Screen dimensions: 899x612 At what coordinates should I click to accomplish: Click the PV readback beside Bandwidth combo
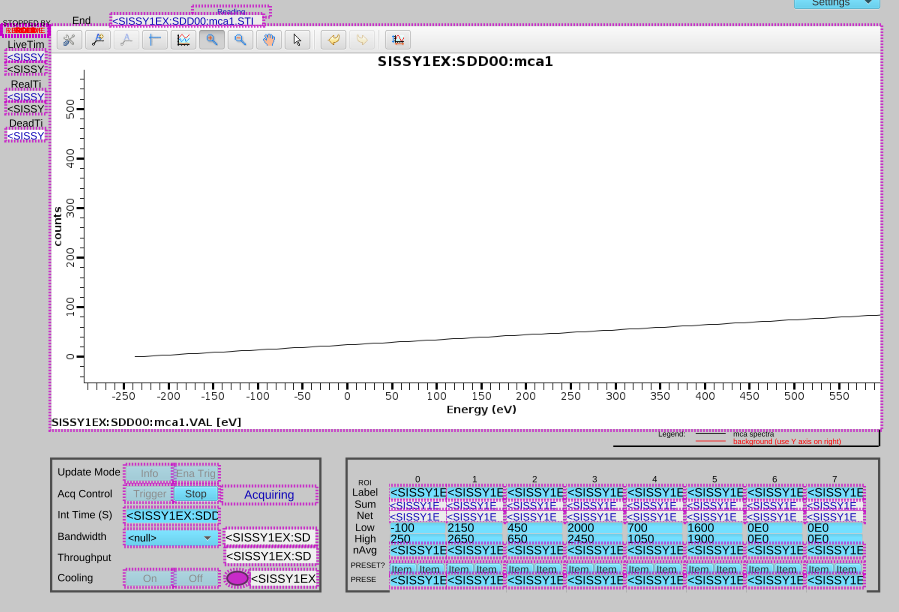click(269, 537)
